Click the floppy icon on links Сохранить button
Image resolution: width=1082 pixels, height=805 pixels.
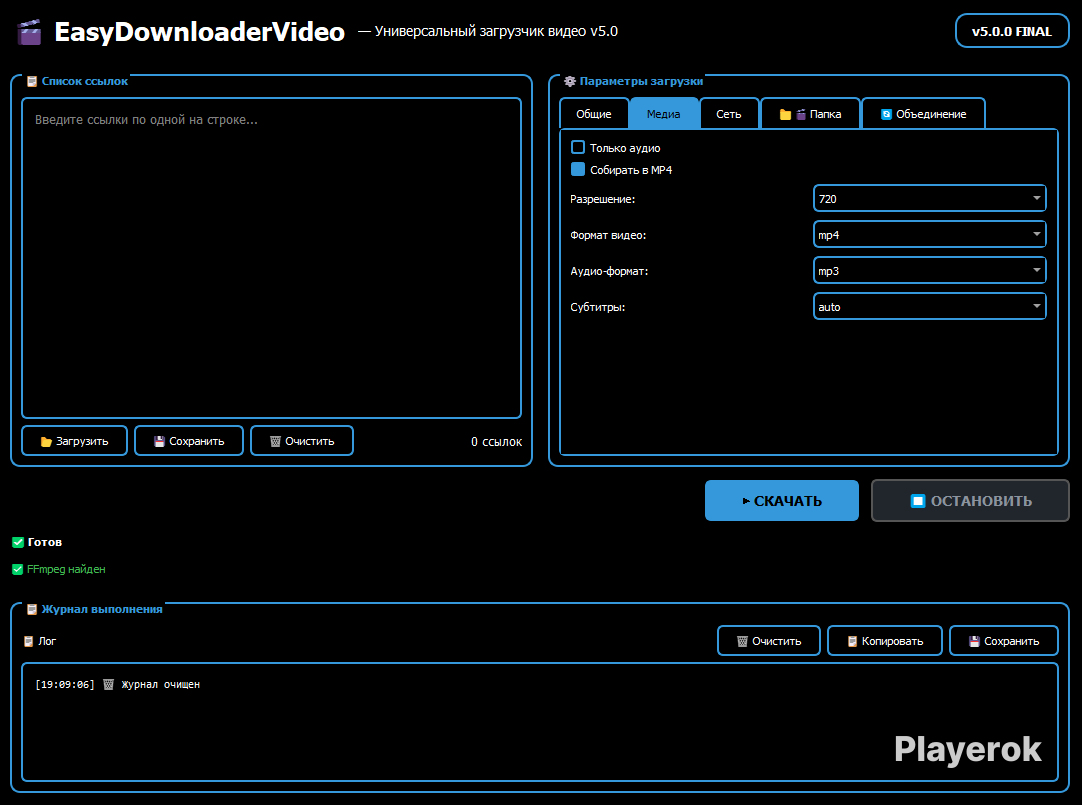point(159,441)
